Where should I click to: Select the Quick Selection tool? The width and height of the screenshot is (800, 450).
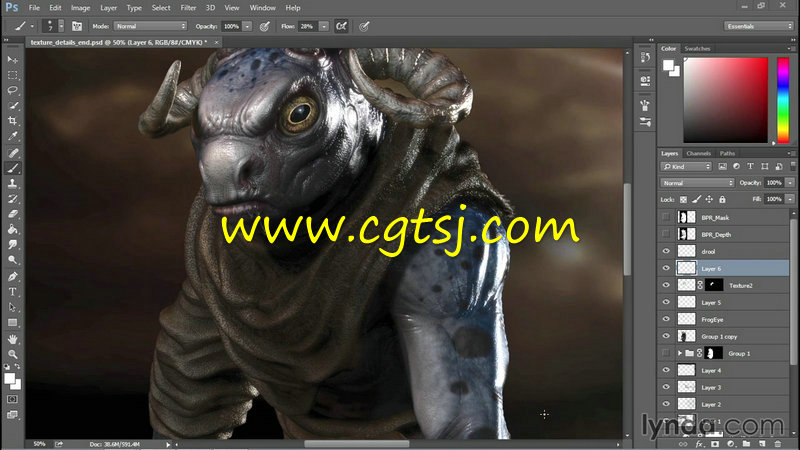click(12, 106)
